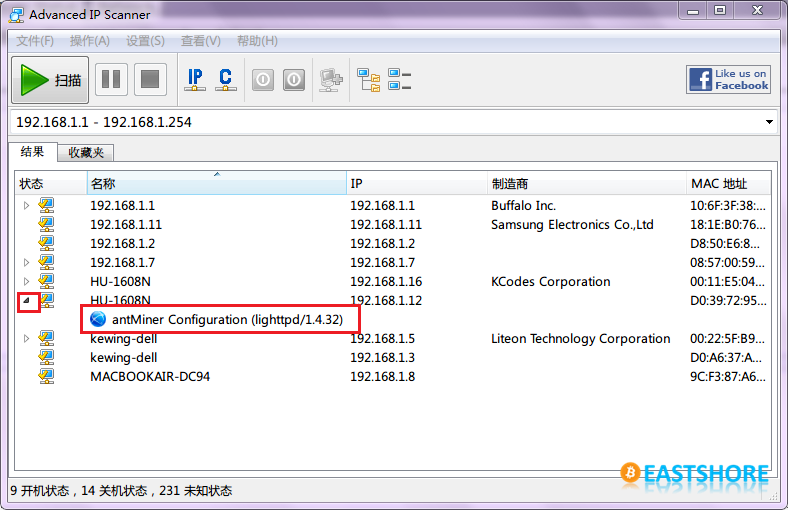Minimize the Advanced IP Scanner window

click(x=693, y=11)
